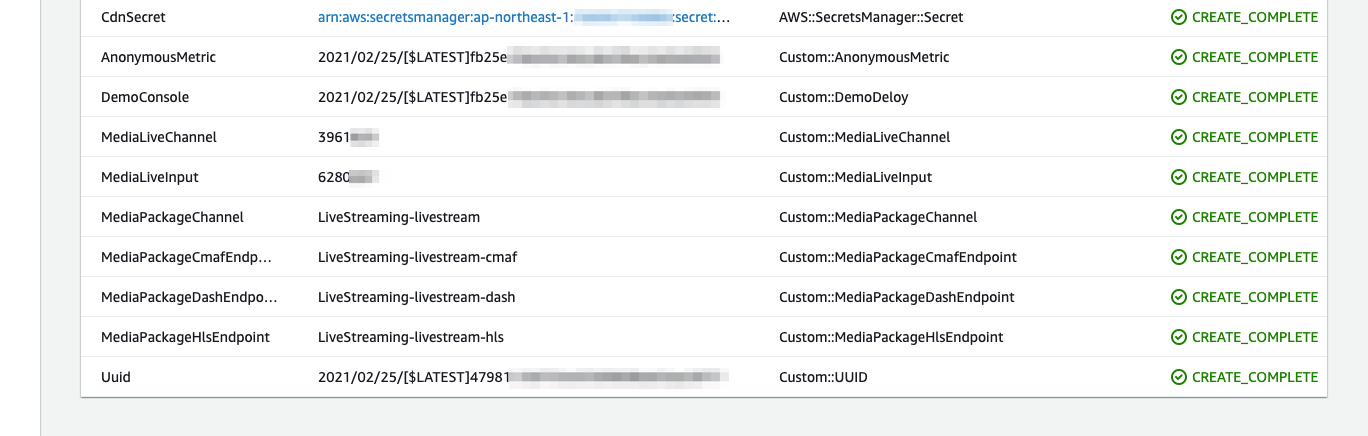The image size is (1368, 436).
Task: Click the LiveStreaming-livestream-hls physical ID
Action: coord(411,337)
